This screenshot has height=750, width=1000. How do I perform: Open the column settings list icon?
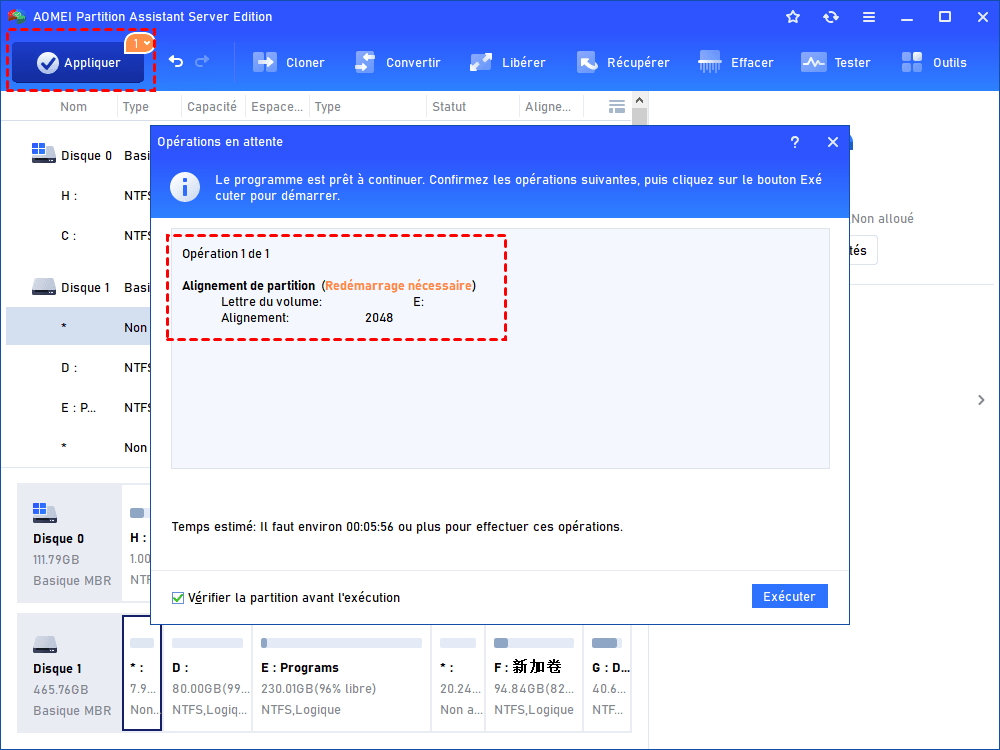tap(616, 107)
